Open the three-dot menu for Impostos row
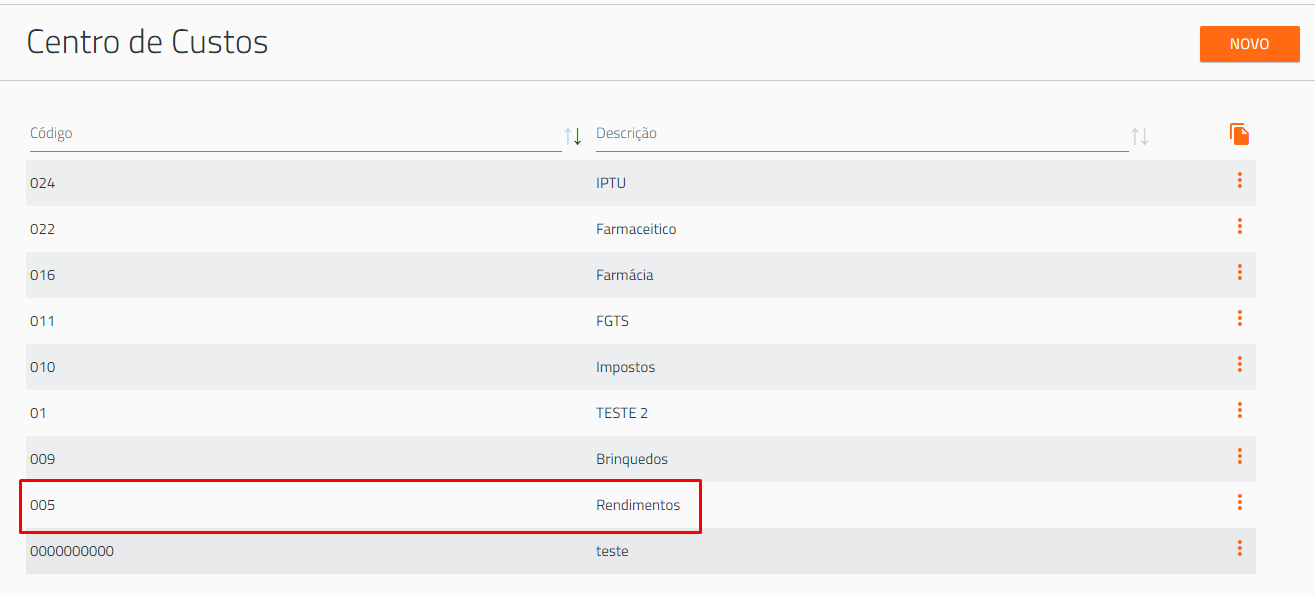Image resolution: width=1315 pixels, height=596 pixels. pos(1239,364)
